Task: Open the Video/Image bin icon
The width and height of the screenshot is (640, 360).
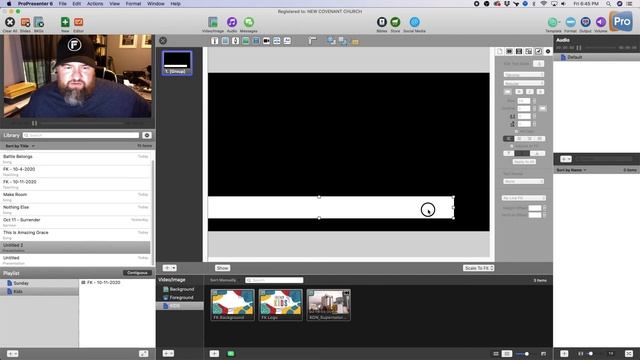Action: [213, 22]
